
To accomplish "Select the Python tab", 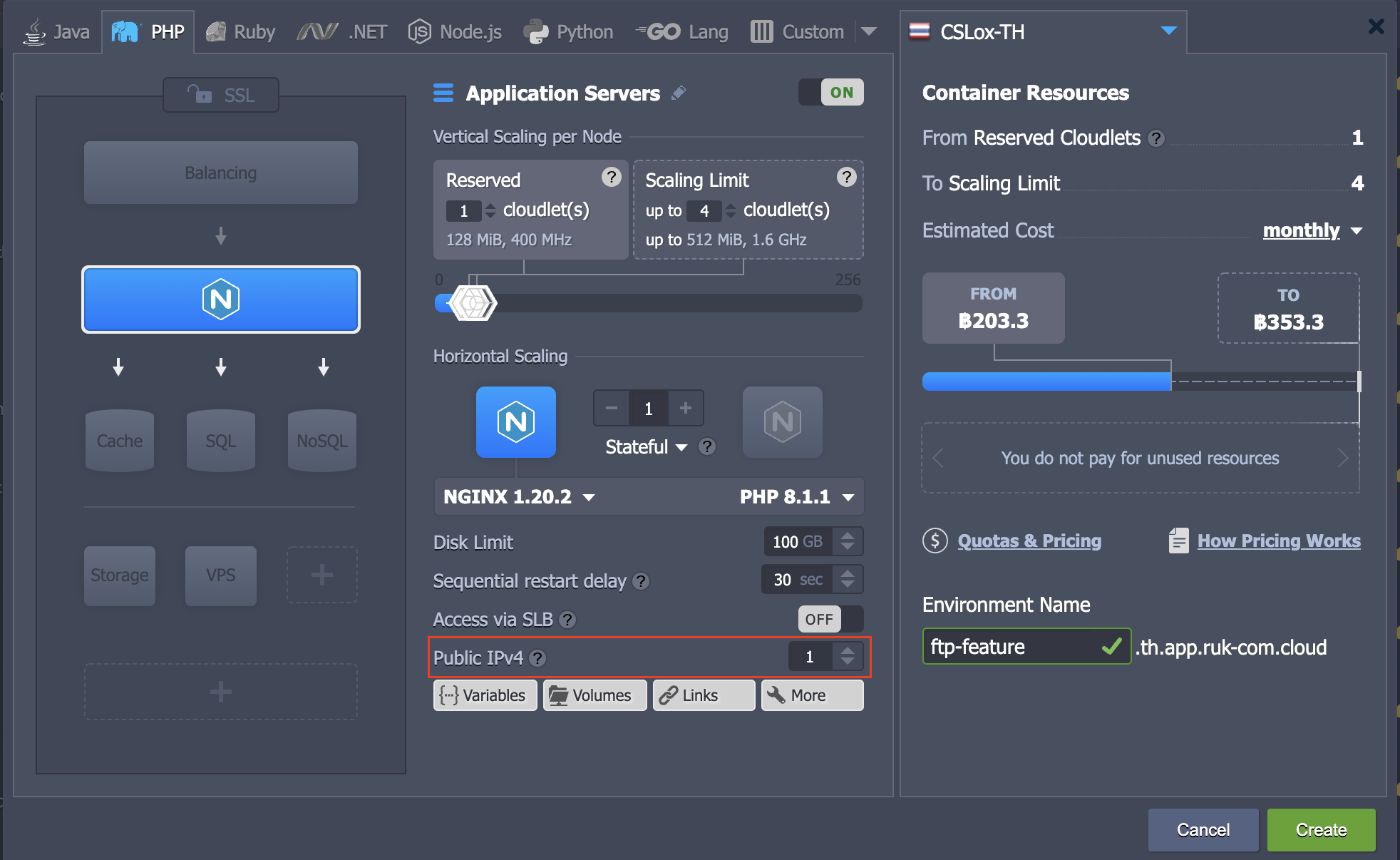I will click(568, 32).
